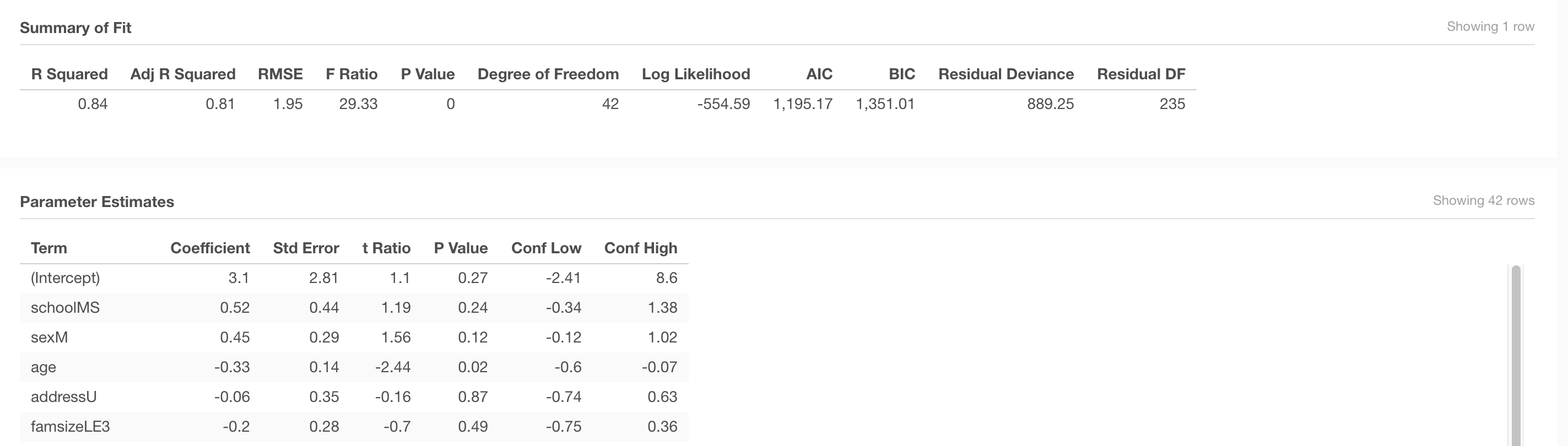Click the Std Error column header
Image resolution: width=1568 pixels, height=446 pixels.
point(306,248)
